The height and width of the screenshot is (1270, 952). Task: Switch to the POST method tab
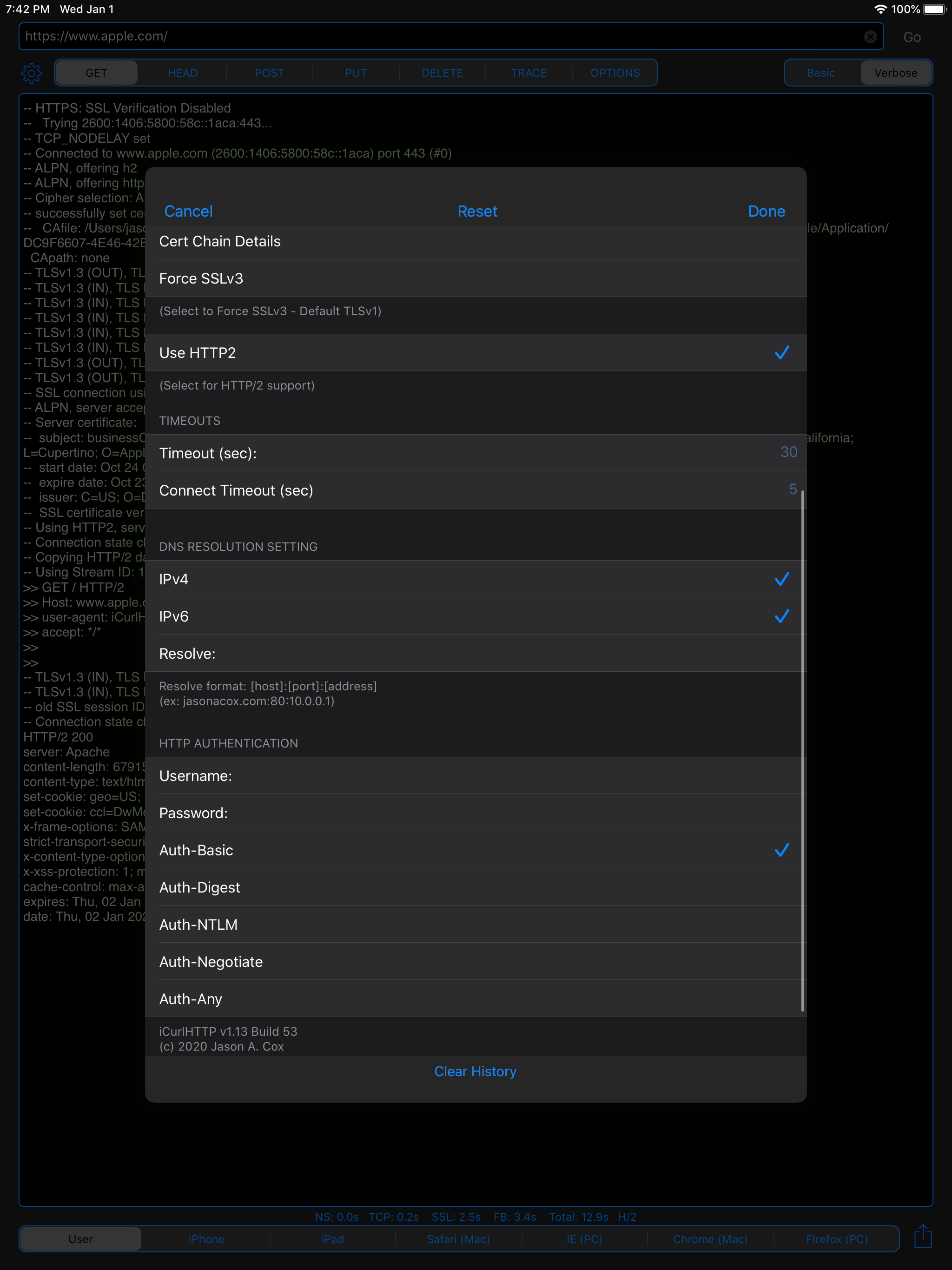click(x=269, y=73)
